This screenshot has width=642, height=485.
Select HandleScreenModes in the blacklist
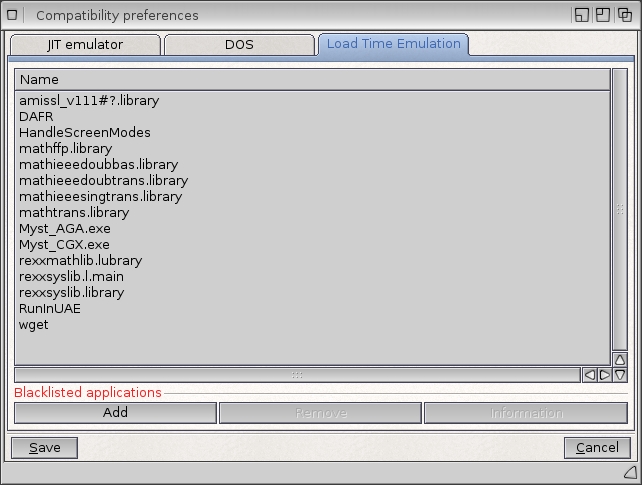point(85,132)
